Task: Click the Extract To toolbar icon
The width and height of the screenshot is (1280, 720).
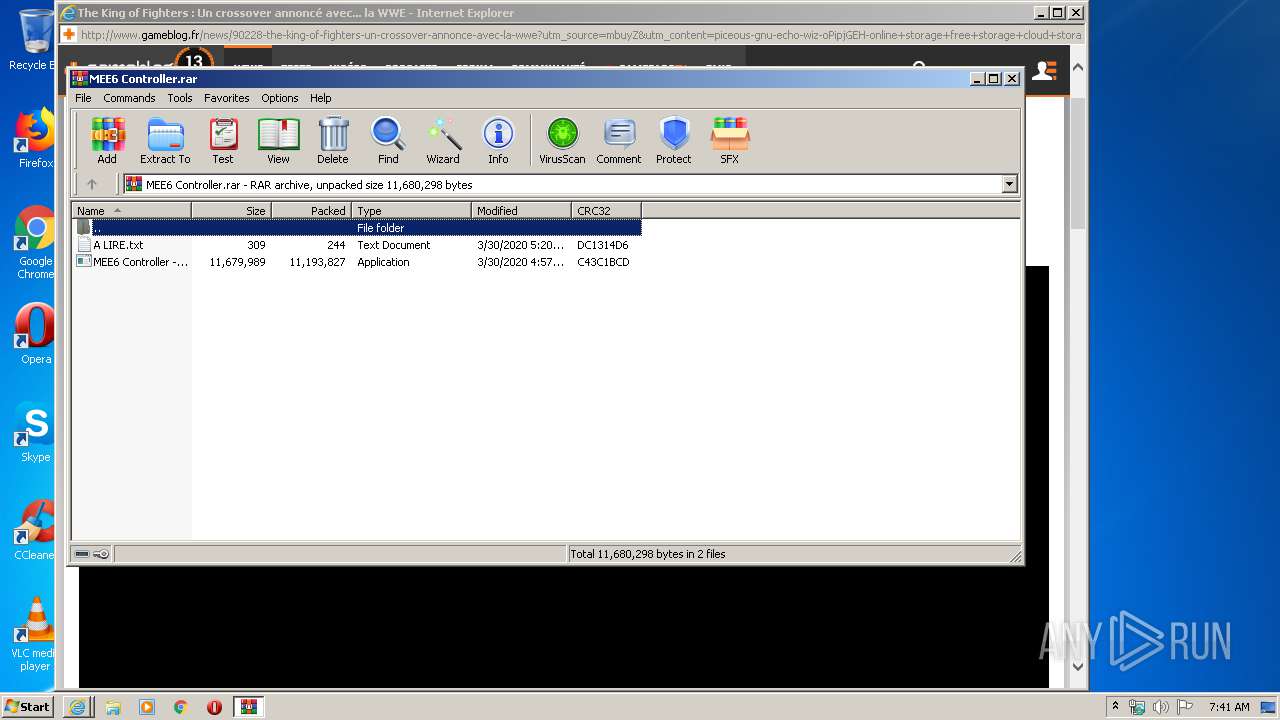Action: point(165,140)
